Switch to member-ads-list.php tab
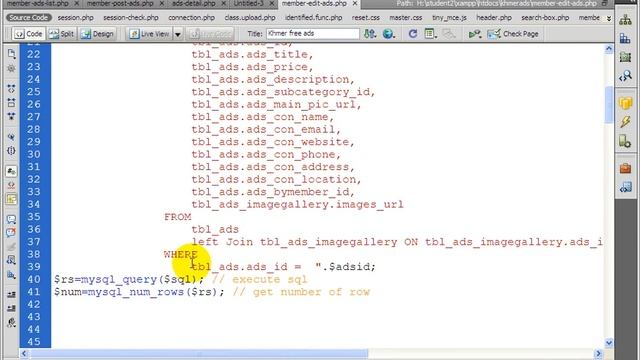The height and width of the screenshot is (360, 640). pos(38,3)
